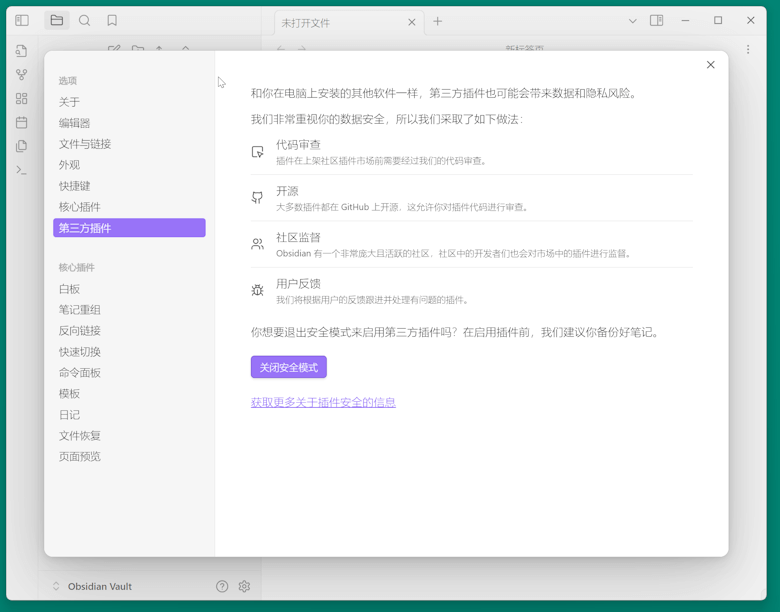780x612 pixels.
Task: Create new canvas via ribbon icon
Action: (21, 99)
